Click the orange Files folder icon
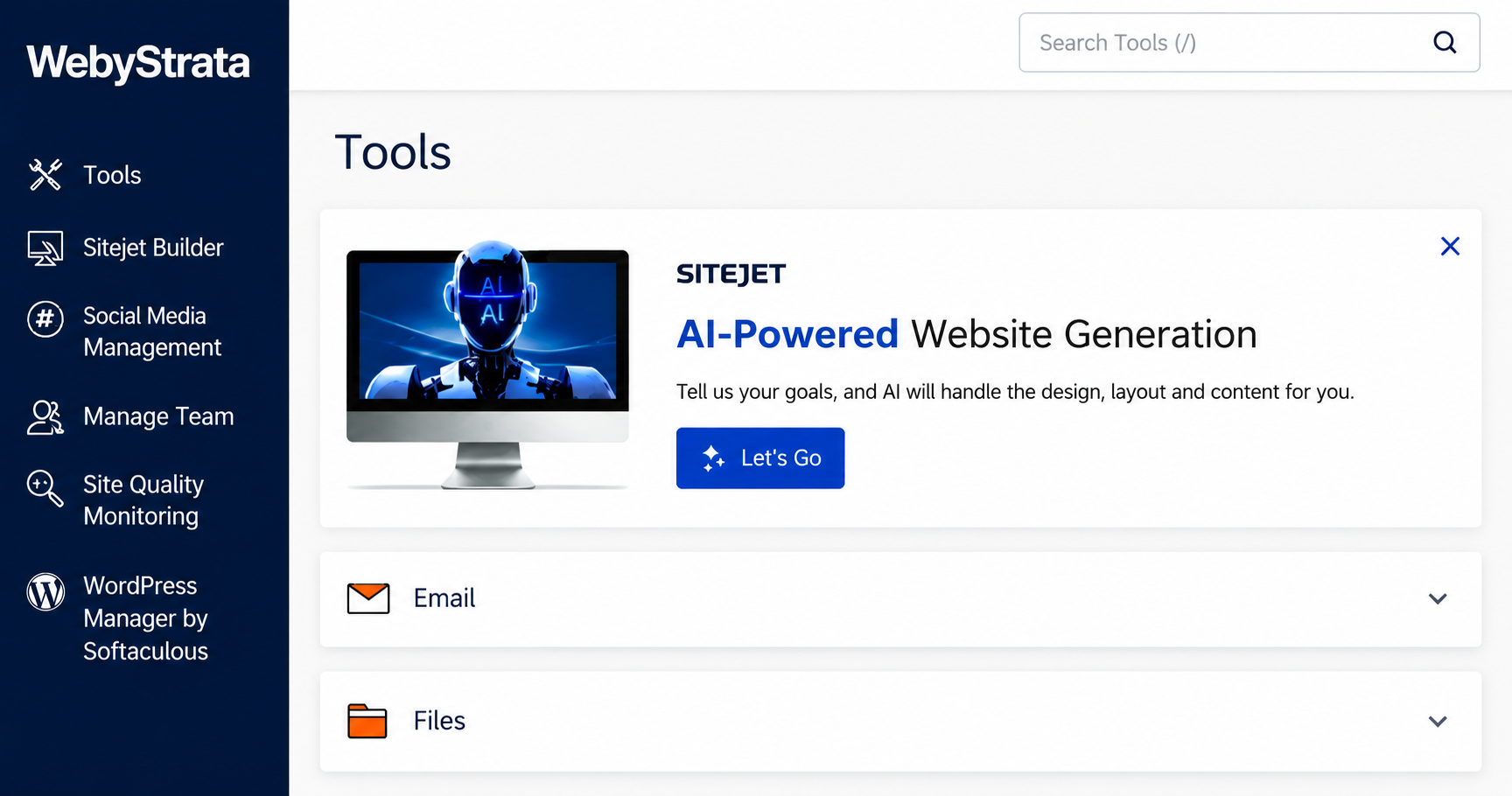Viewport: 1512px width, 796px height. coord(367,721)
